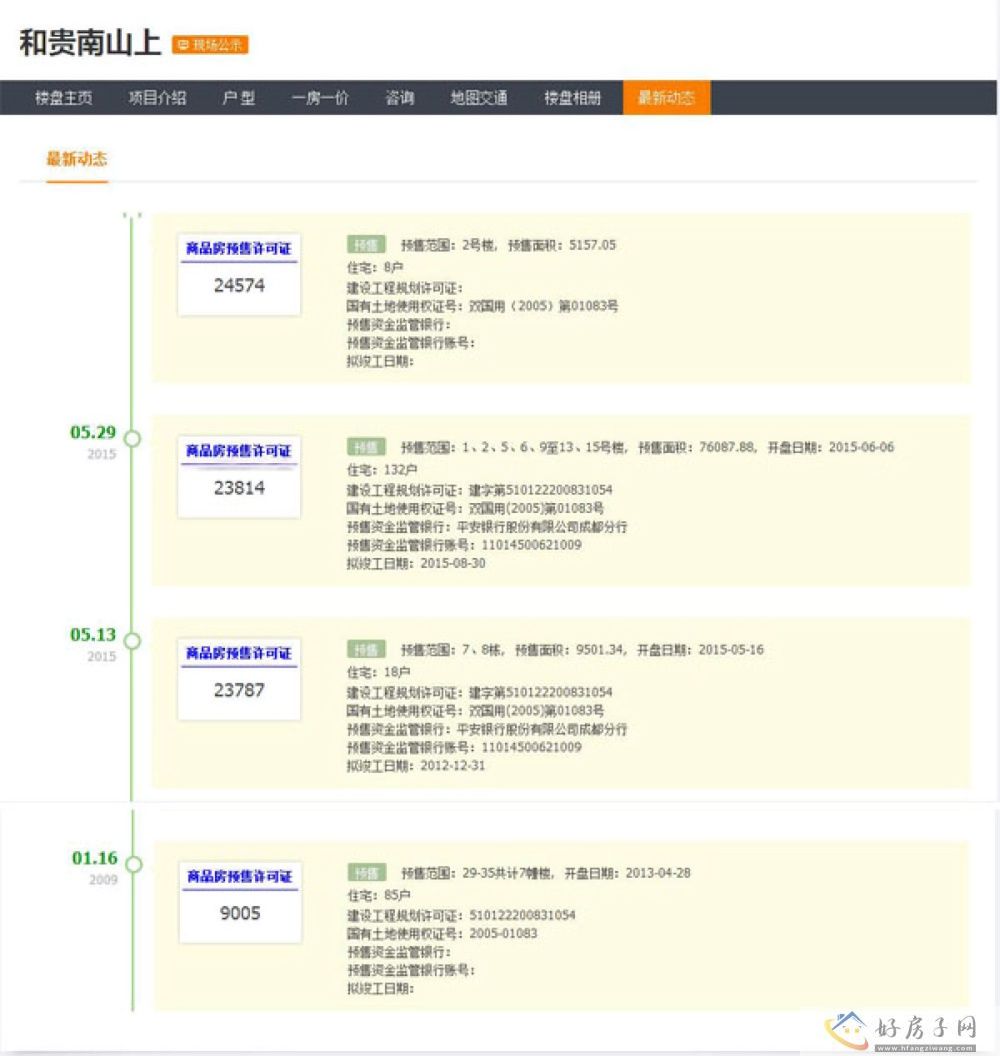The width and height of the screenshot is (1000, 1056).
Task: Go to 项目介绍 tab
Action: pos(157,98)
